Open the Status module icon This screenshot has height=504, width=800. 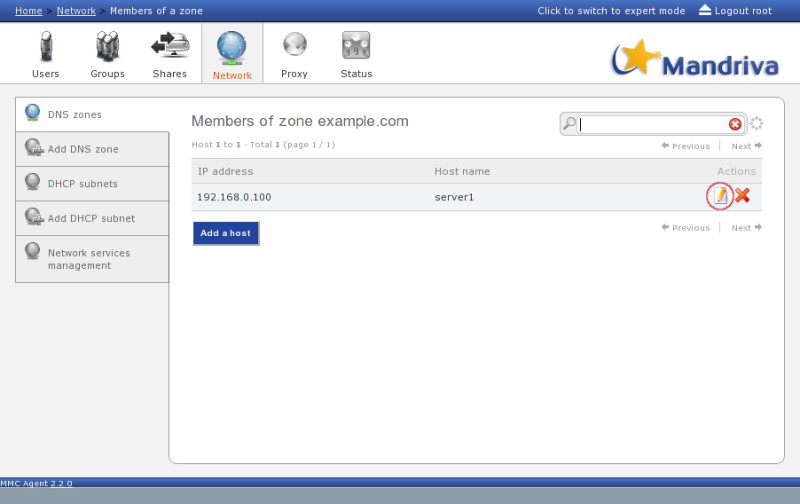[x=356, y=46]
